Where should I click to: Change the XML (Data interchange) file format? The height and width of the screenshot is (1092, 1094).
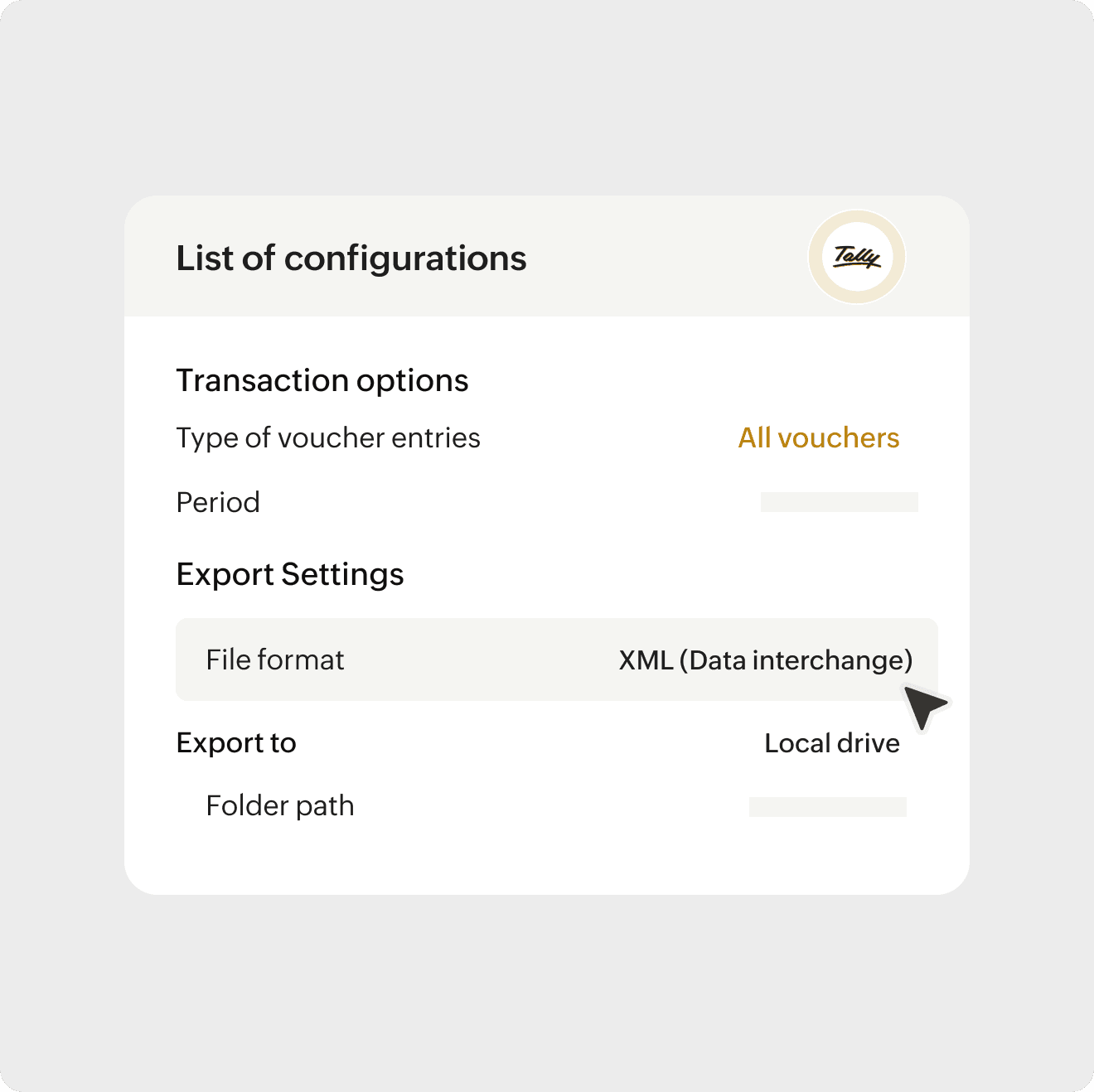tap(765, 660)
